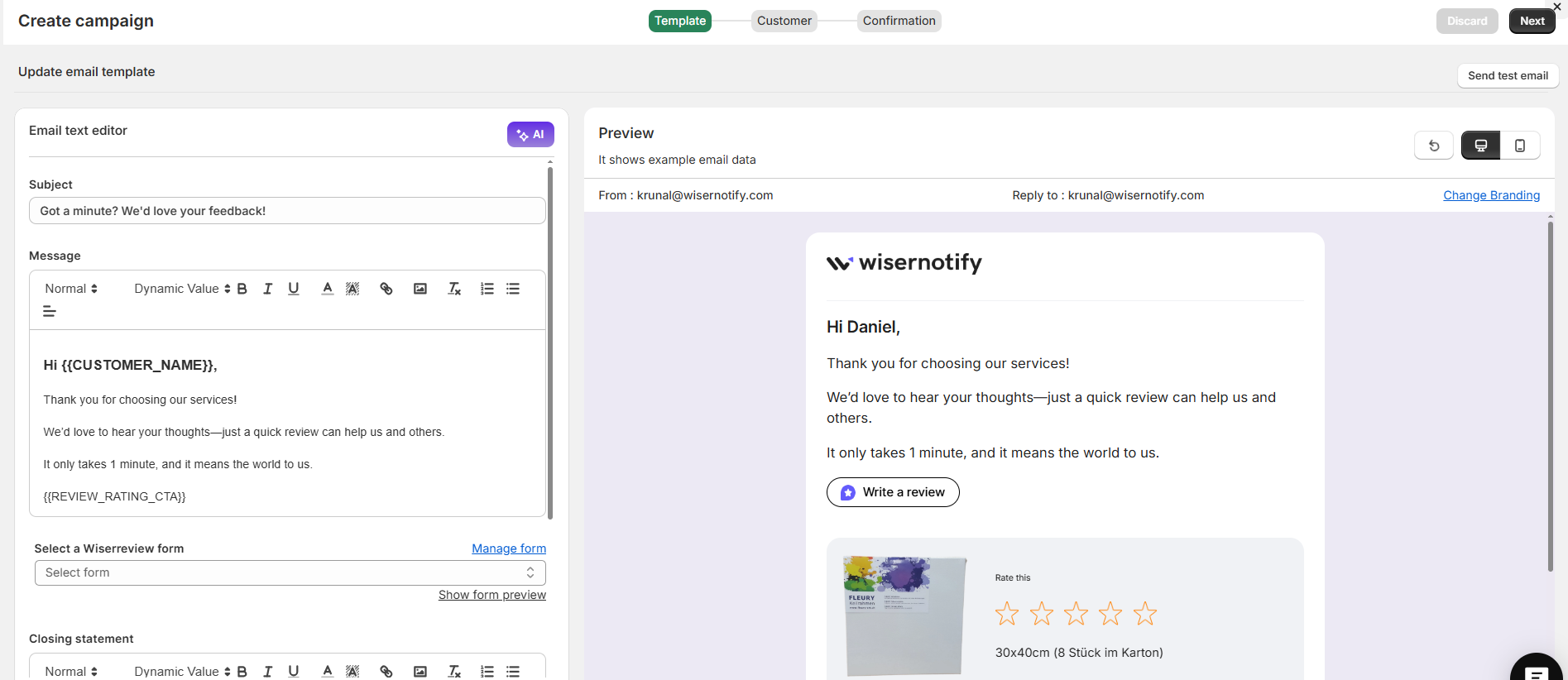Viewport: 1568px width, 680px height.
Task: Click the text alignment icon in Message editor
Action: click(50, 312)
